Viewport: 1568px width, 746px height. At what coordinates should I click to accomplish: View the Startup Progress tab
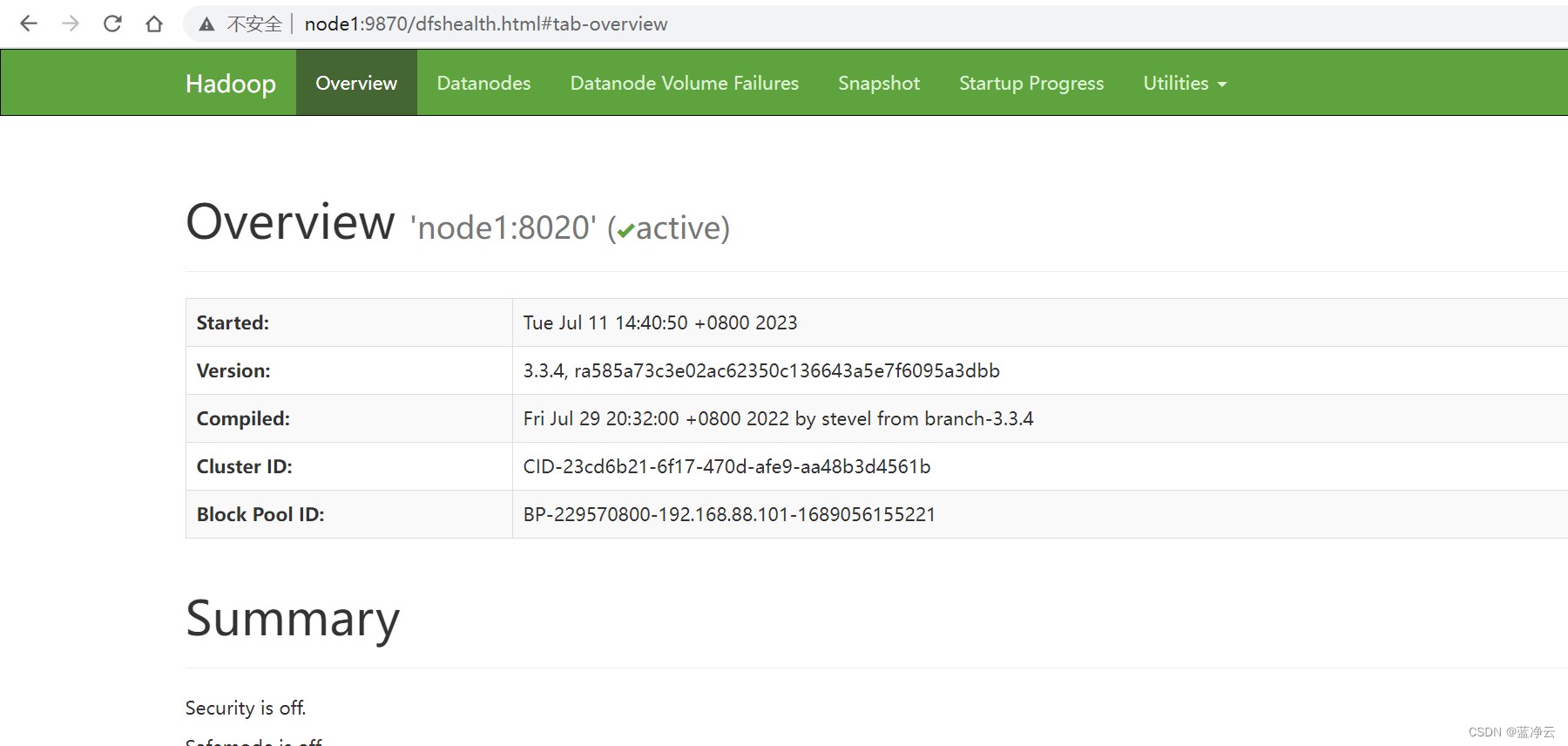[1031, 83]
